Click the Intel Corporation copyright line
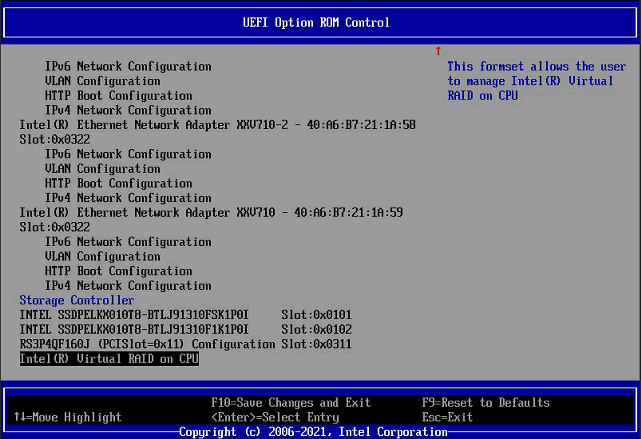This screenshot has width=641, height=439. pos(314,432)
